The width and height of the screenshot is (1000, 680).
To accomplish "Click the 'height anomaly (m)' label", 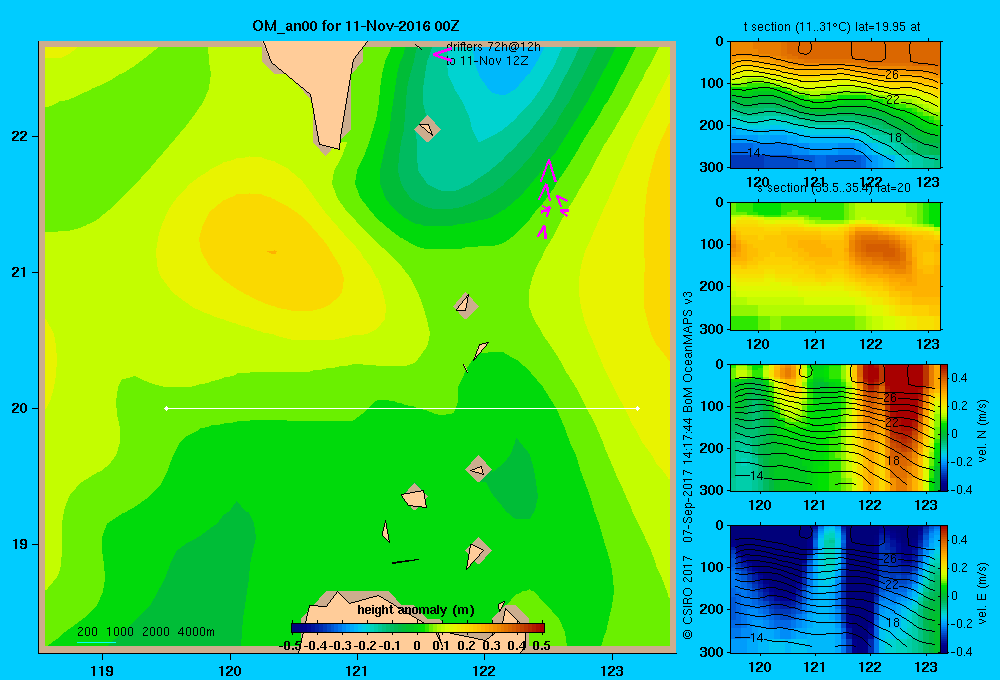I will (x=416, y=610).
